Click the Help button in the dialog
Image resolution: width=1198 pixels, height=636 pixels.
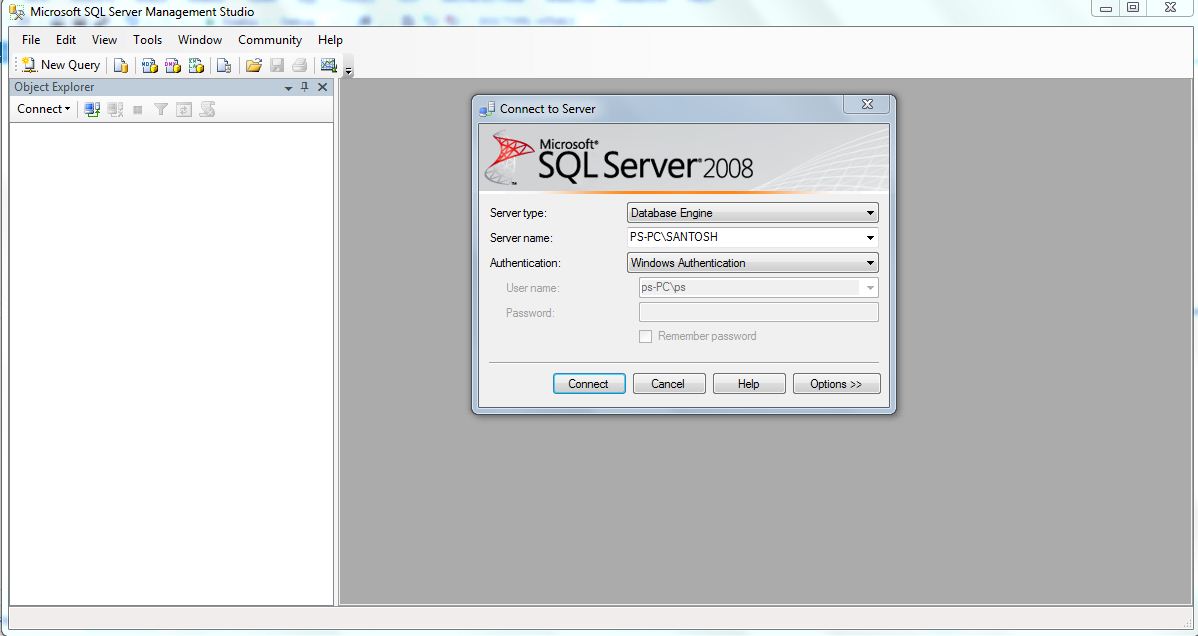click(x=749, y=384)
